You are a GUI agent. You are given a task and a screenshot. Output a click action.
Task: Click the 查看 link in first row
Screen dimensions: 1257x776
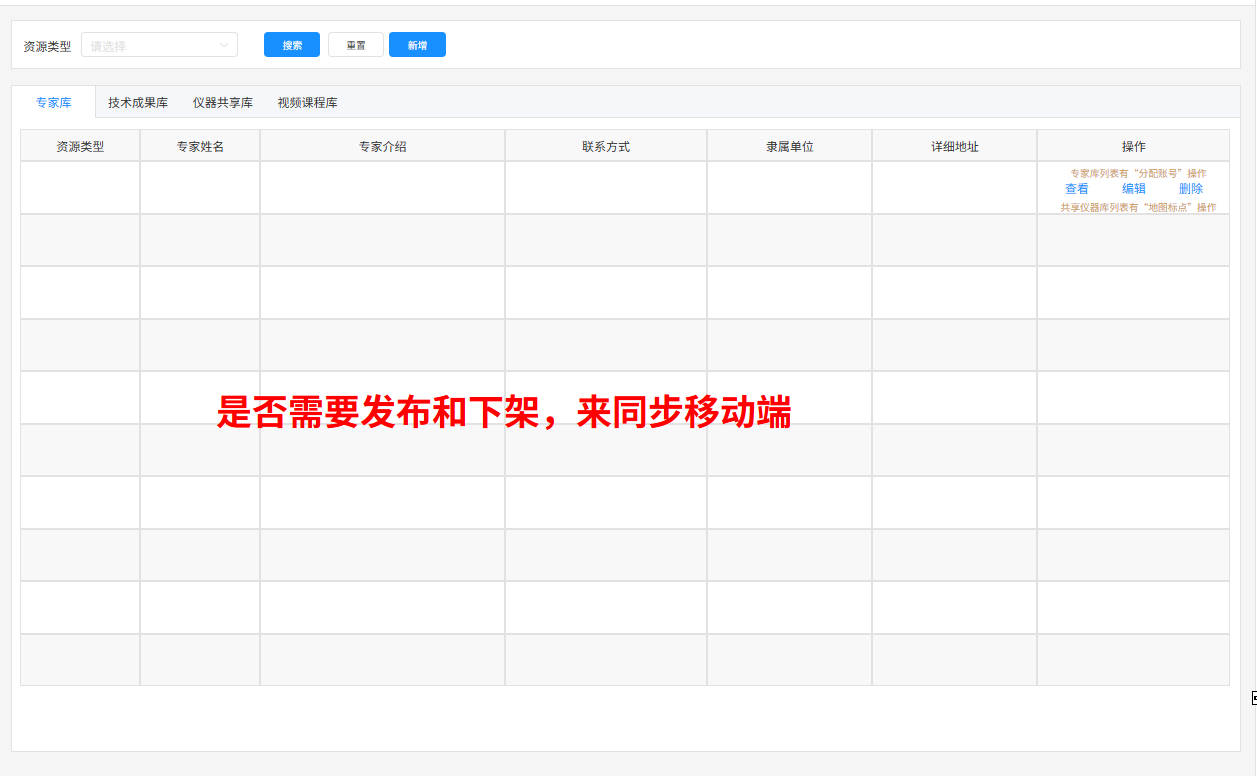tap(1077, 188)
